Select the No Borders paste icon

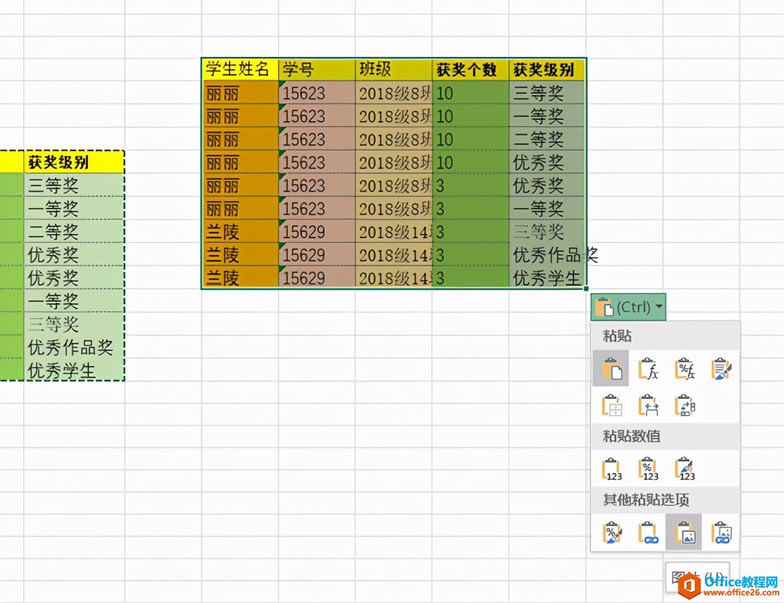pos(611,405)
